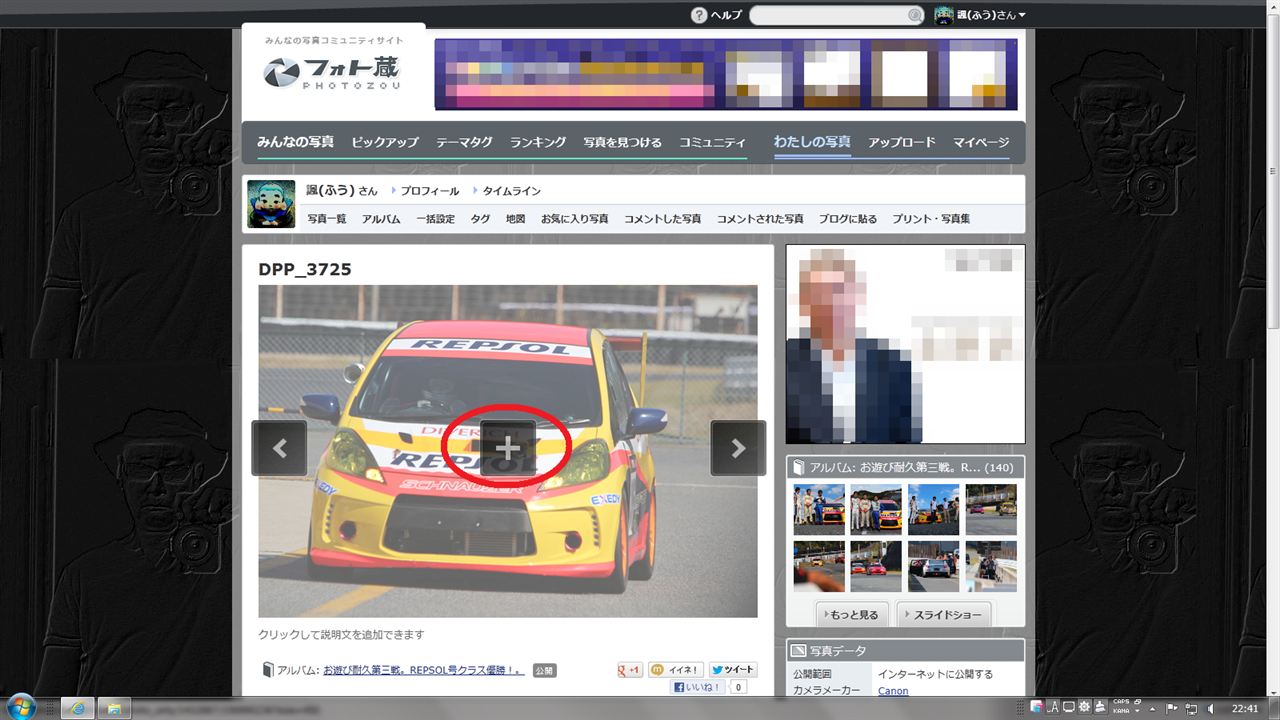Click the Twitter ツイート button
This screenshot has height=720, width=1280.
click(733, 670)
